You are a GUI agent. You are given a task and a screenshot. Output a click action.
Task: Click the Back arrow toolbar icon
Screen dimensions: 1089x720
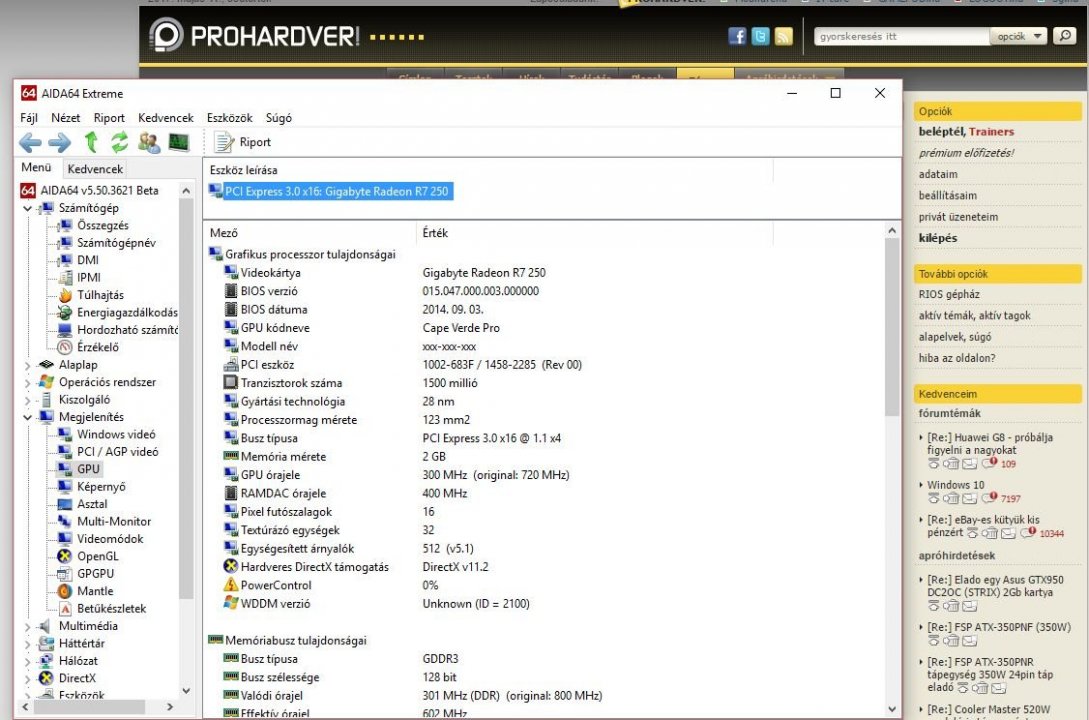point(30,142)
